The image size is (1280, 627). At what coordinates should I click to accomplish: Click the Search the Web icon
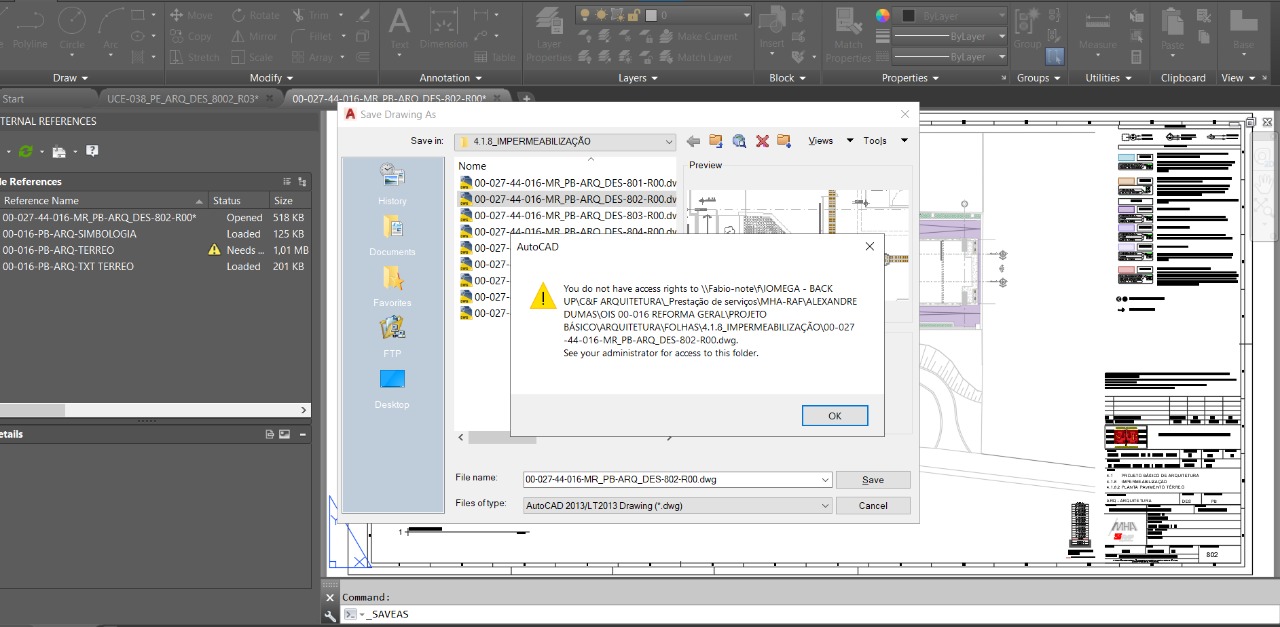(x=739, y=141)
